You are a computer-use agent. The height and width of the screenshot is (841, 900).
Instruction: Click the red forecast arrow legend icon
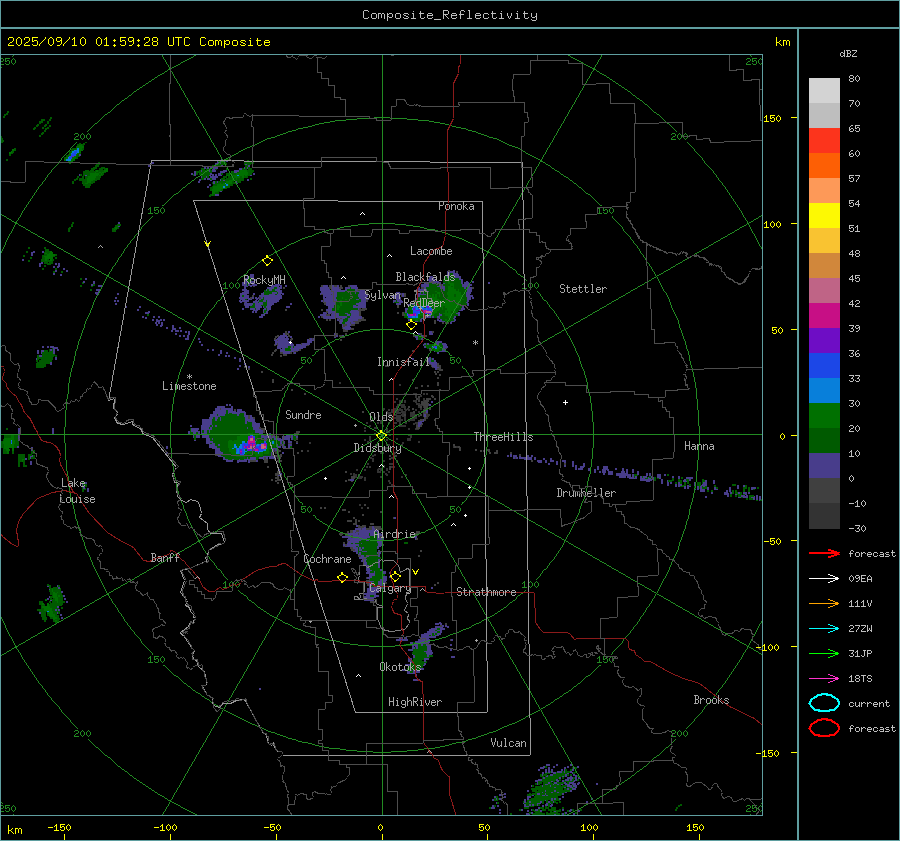(x=824, y=553)
